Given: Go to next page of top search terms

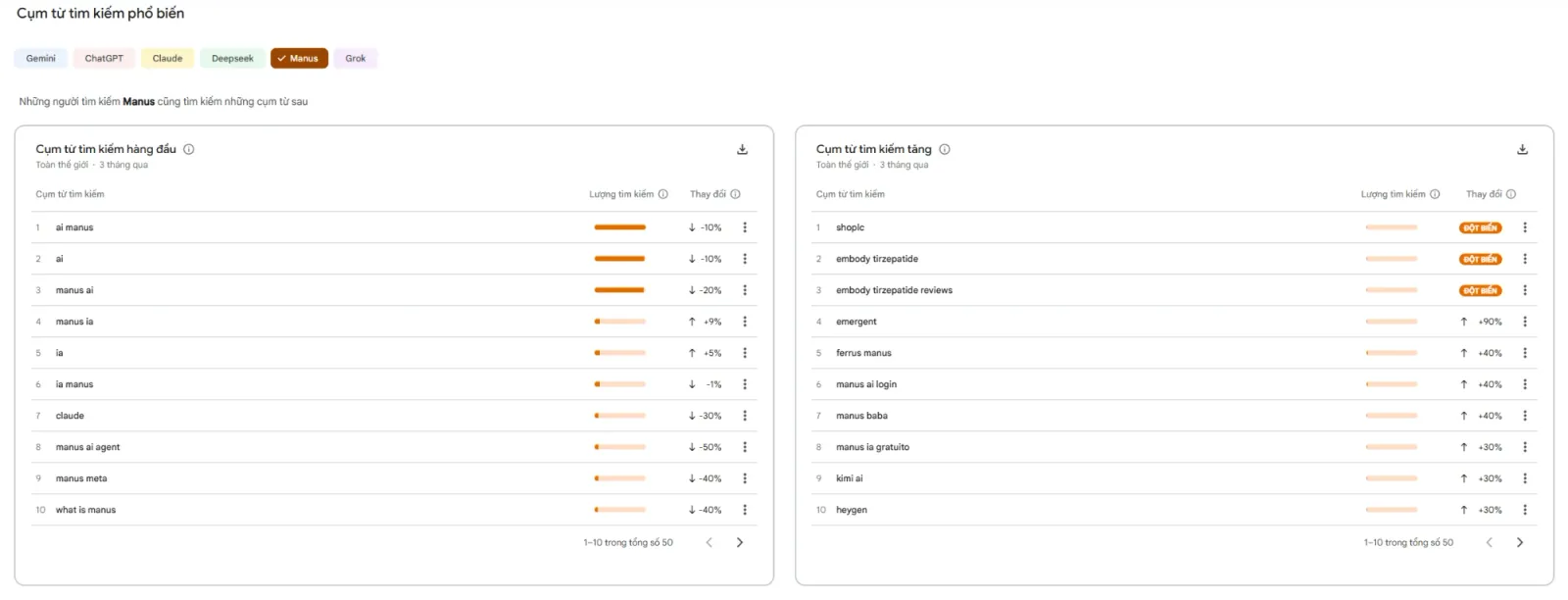Looking at the screenshot, I should 740,542.
